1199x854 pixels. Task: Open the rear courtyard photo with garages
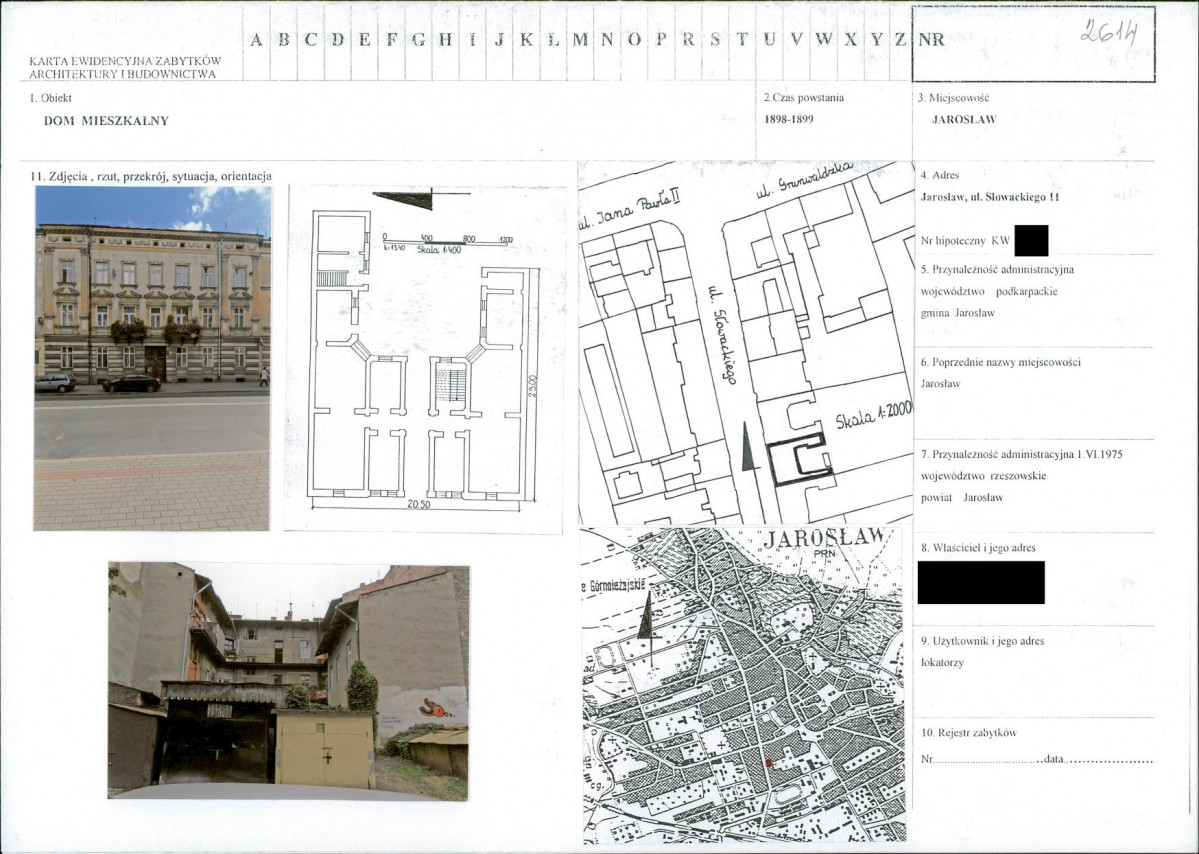[x=288, y=681]
